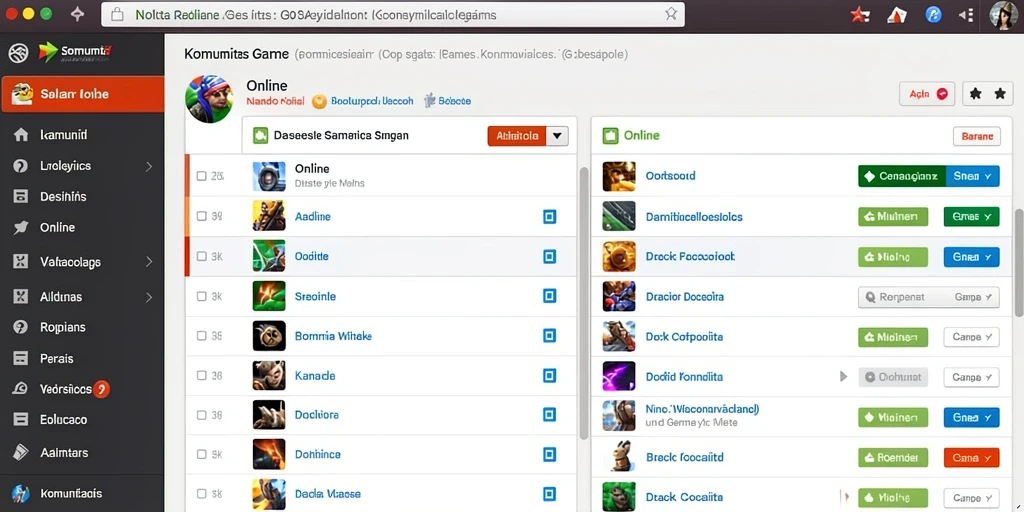
Task: Tick the checkbox in the Aadiine row
Action: pos(202,216)
